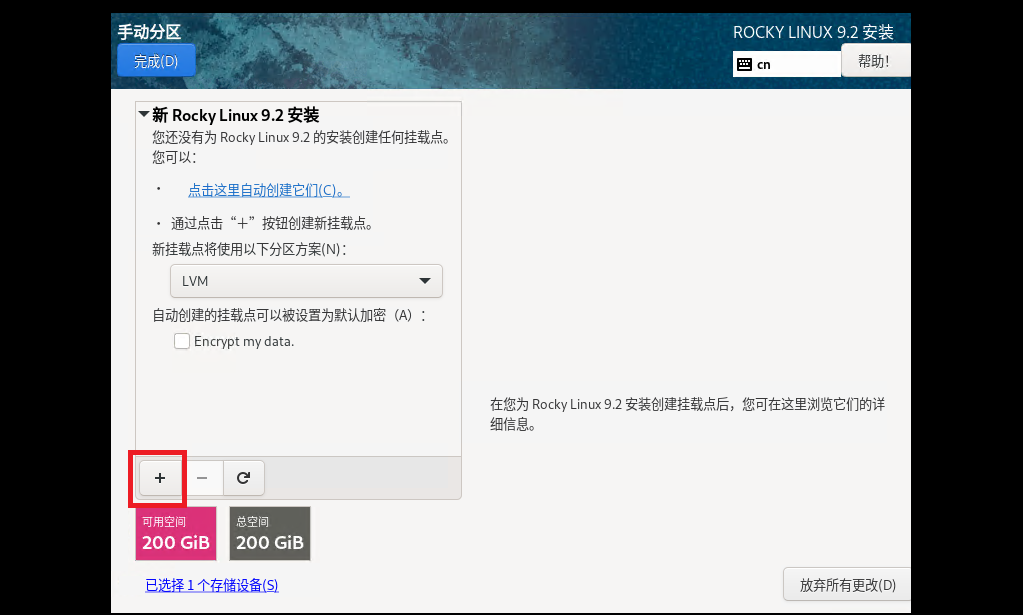
Task: Click the plus button to add mount point
Action: point(160,478)
